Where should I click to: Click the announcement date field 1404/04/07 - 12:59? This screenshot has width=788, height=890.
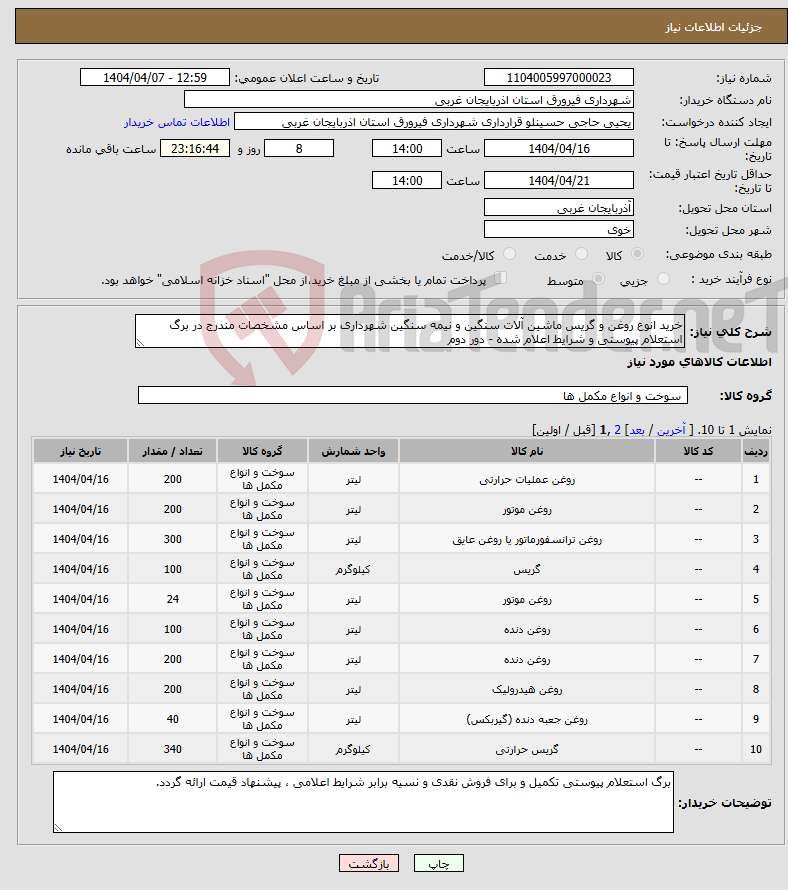[x=155, y=77]
